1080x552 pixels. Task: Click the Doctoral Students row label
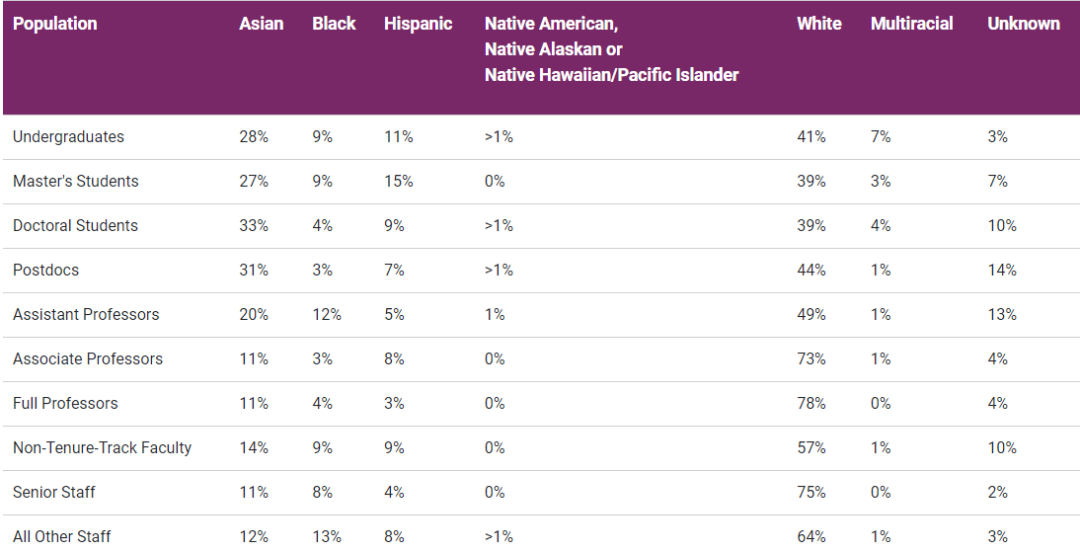76,226
